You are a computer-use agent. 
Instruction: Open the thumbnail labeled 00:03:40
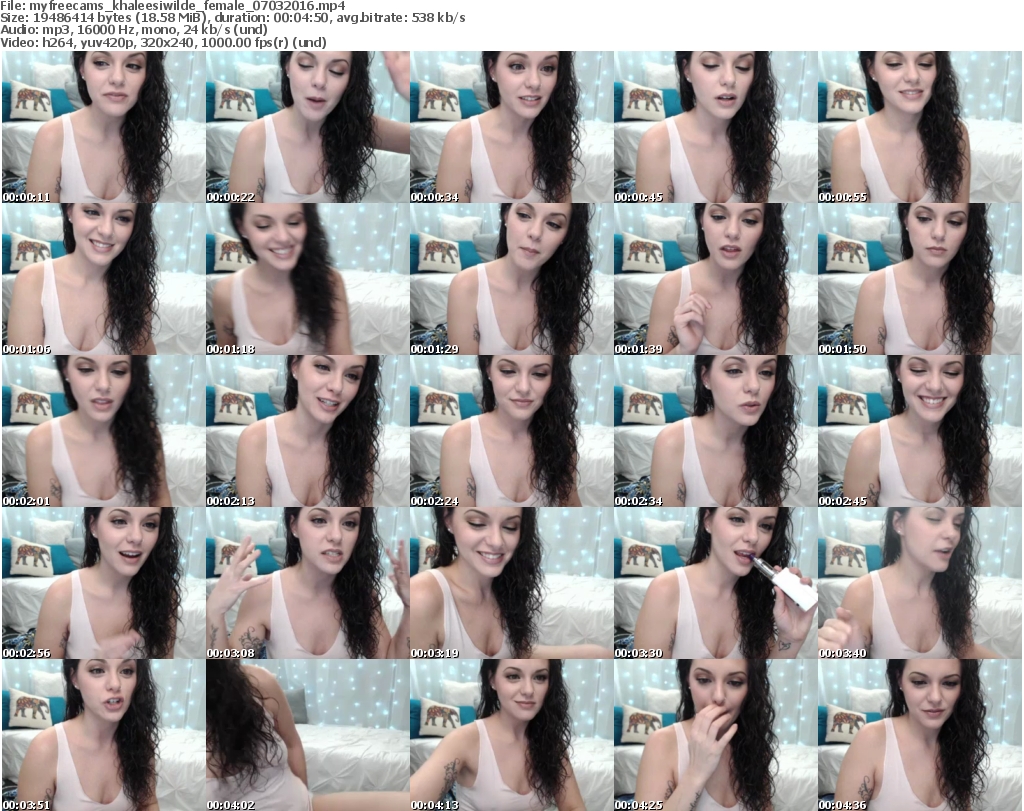click(920, 583)
